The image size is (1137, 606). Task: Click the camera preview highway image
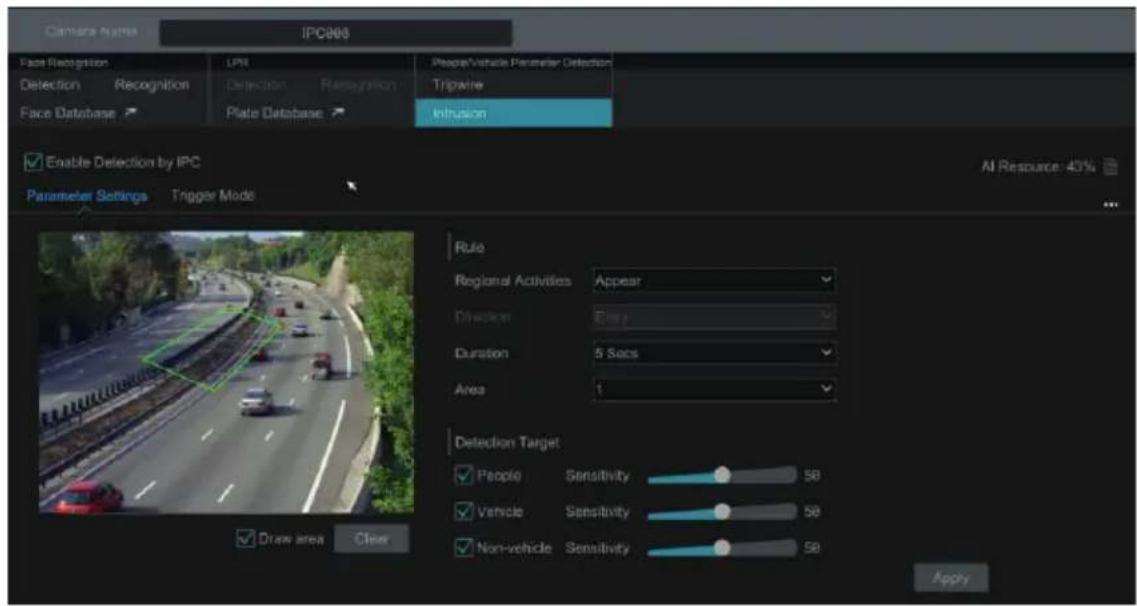[226, 373]
